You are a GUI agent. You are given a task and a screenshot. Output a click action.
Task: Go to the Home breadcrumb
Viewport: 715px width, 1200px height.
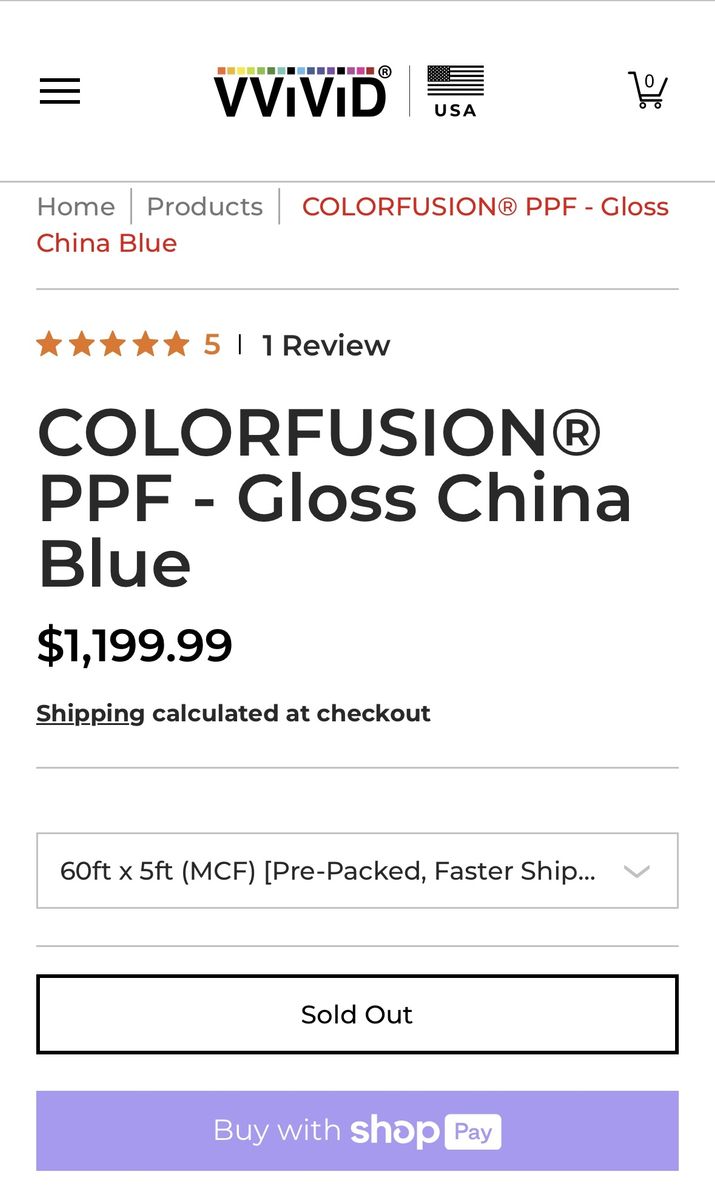point(76,207)
